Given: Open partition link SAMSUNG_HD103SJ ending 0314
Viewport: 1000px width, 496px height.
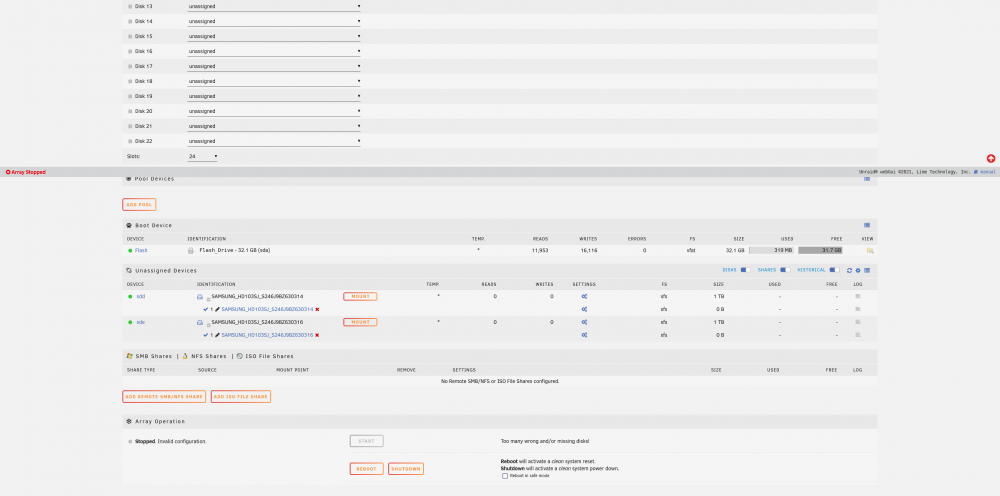Looking at the screenshot, I should click(x=267, y=309).
